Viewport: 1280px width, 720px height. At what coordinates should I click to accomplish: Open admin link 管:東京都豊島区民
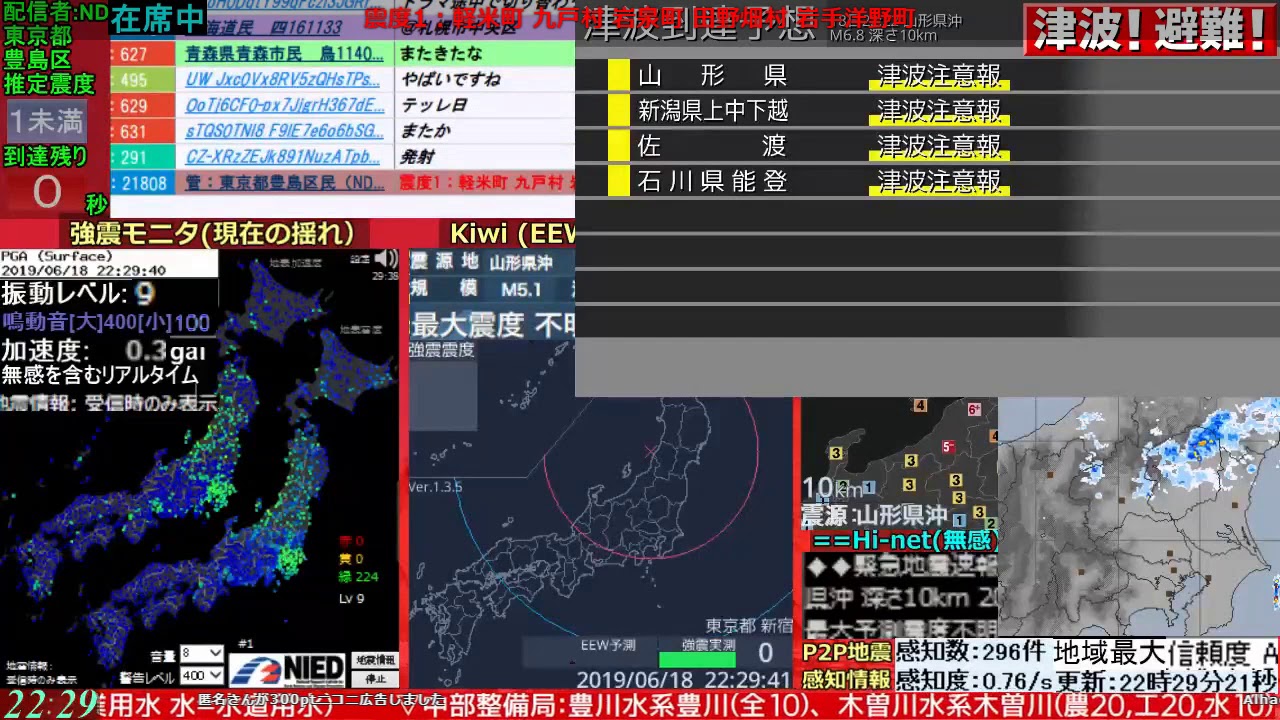285,183
